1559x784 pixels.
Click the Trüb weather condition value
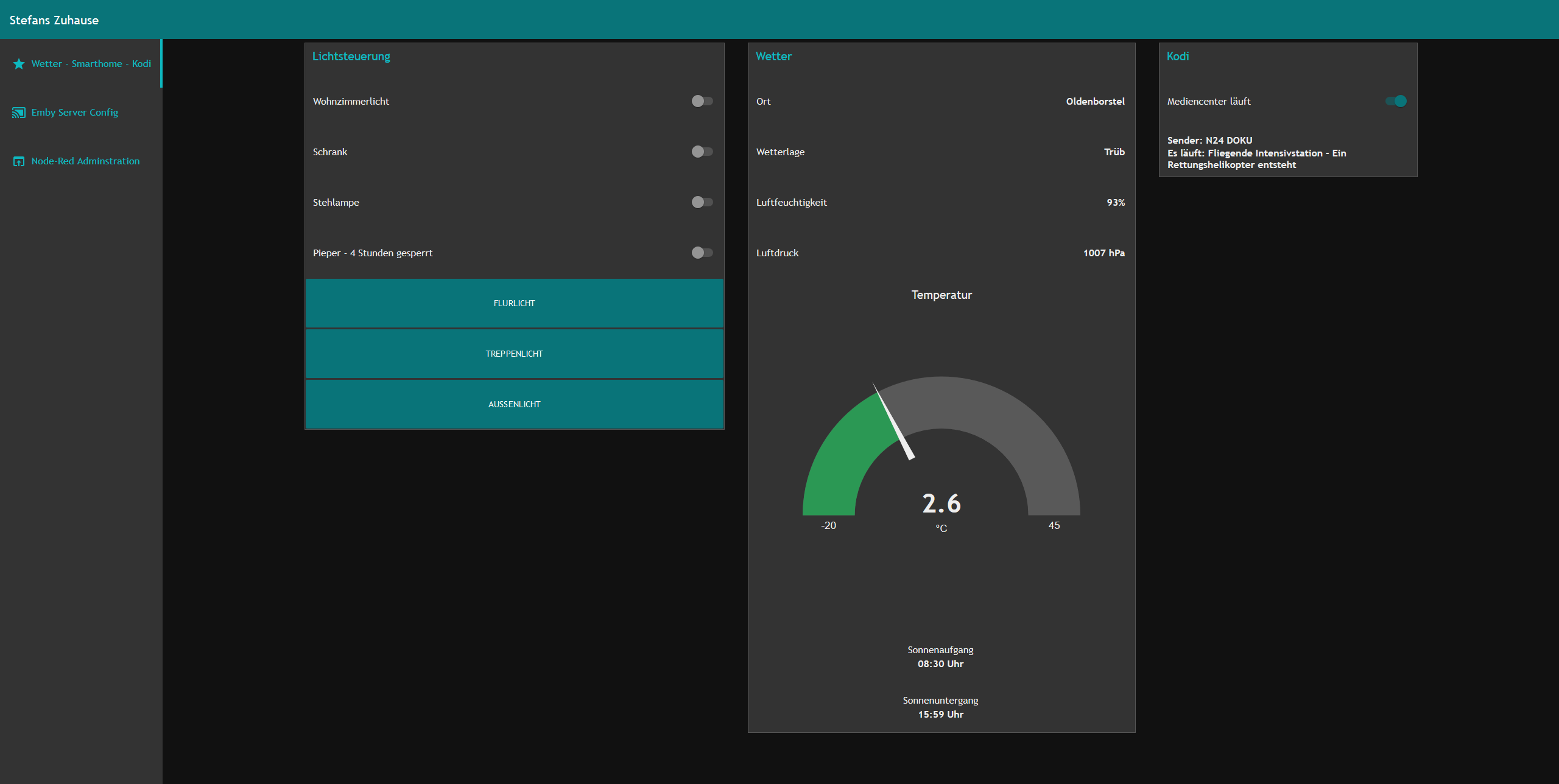(x=1114, y=152)
